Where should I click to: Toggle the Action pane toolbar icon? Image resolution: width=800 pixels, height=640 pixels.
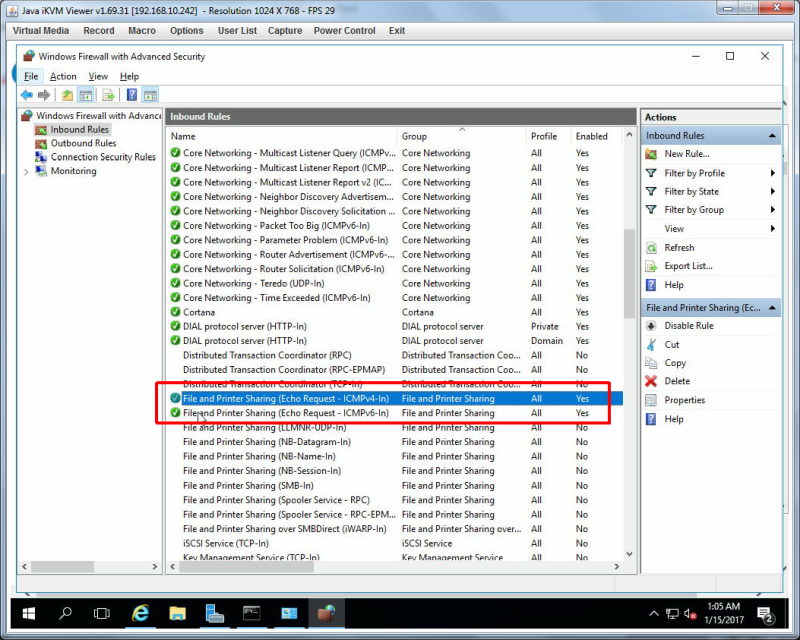coord(150,95)
